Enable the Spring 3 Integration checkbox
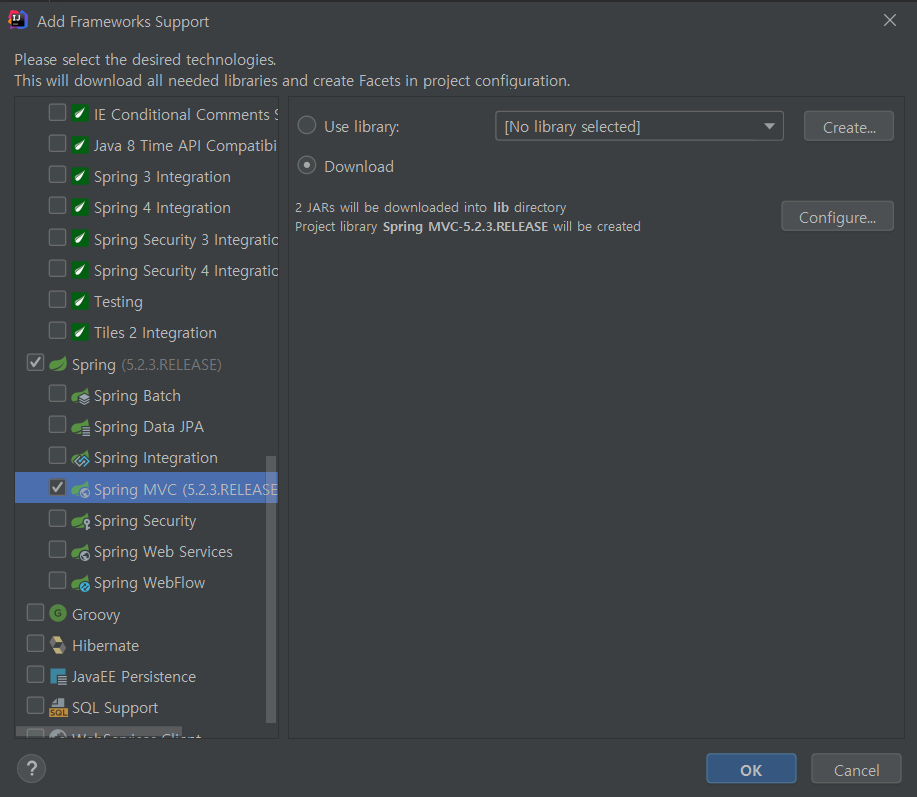The image size is (917, 797). coord(57,174)
